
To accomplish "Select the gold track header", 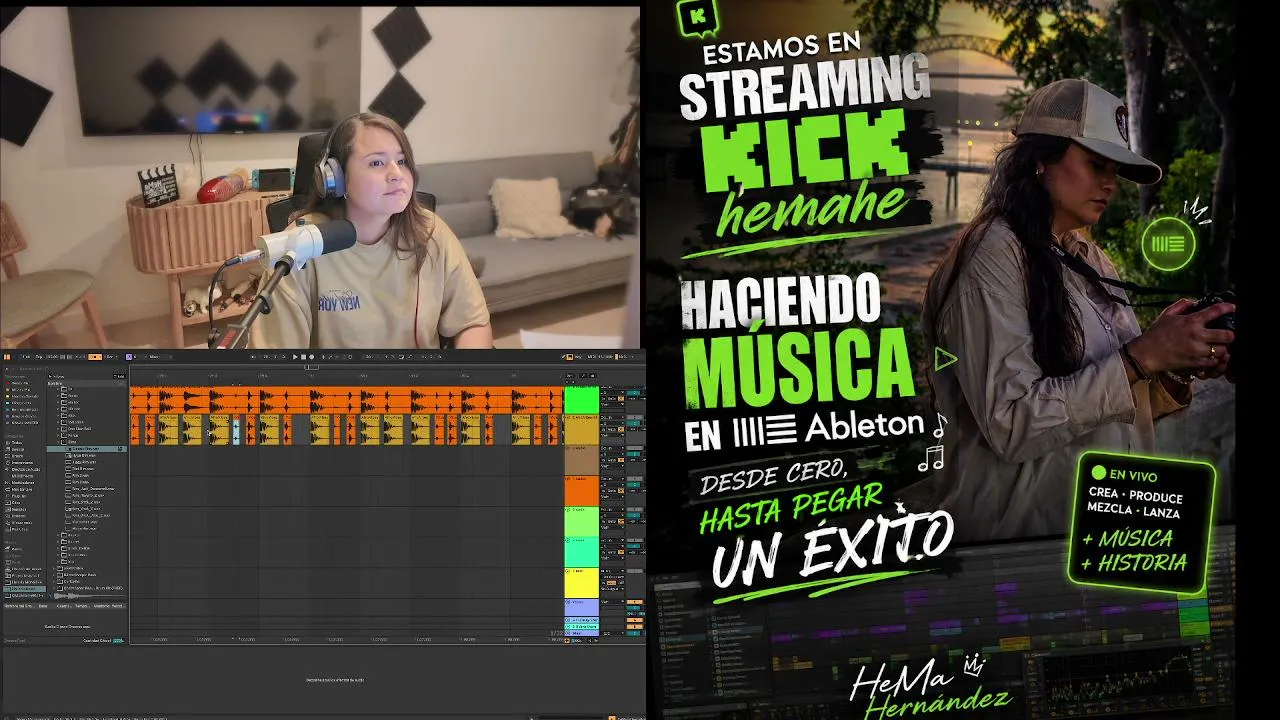I will coord(581,430).
